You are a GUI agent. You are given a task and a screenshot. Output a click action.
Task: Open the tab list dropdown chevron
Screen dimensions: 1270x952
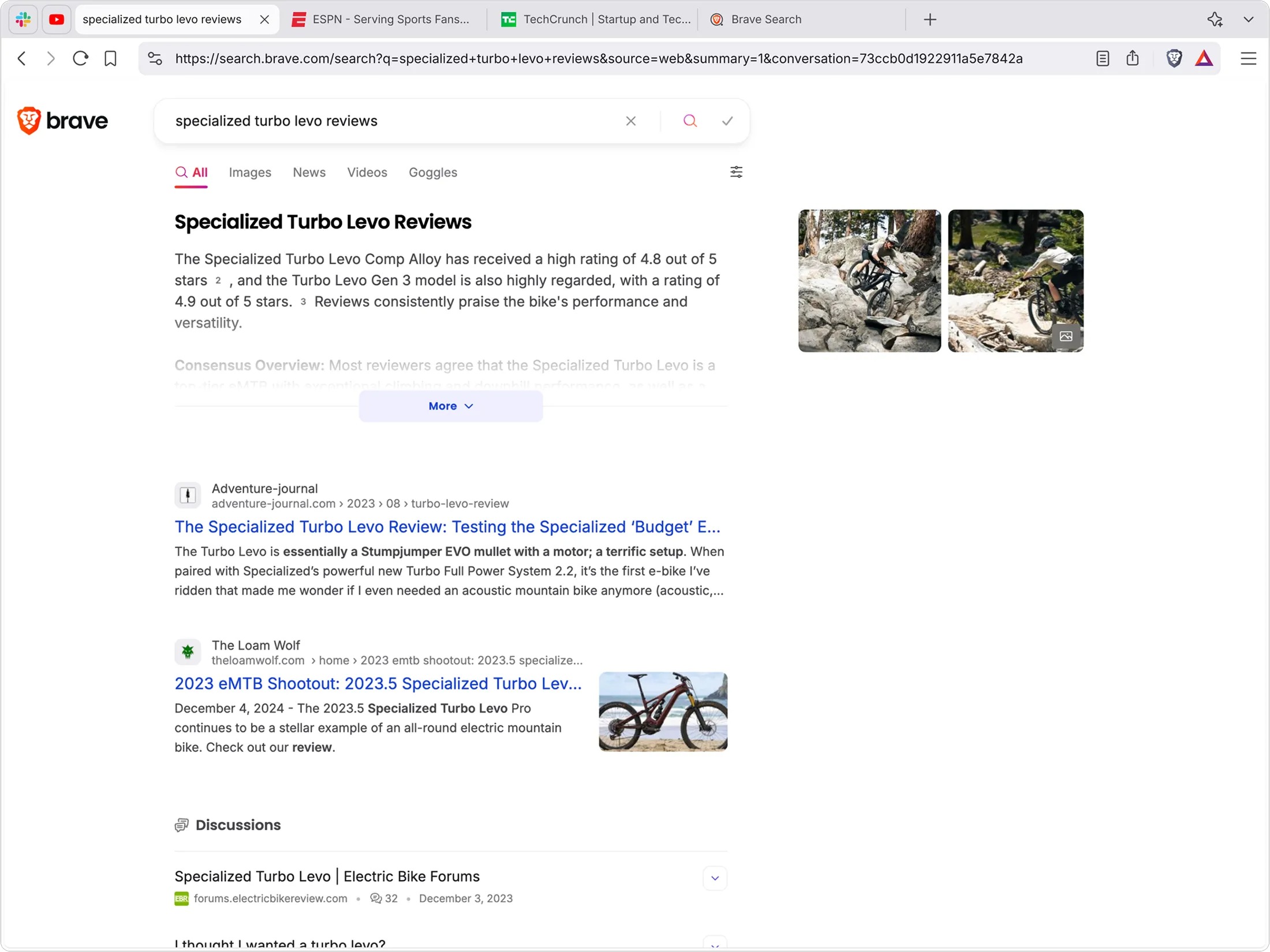1248,19
